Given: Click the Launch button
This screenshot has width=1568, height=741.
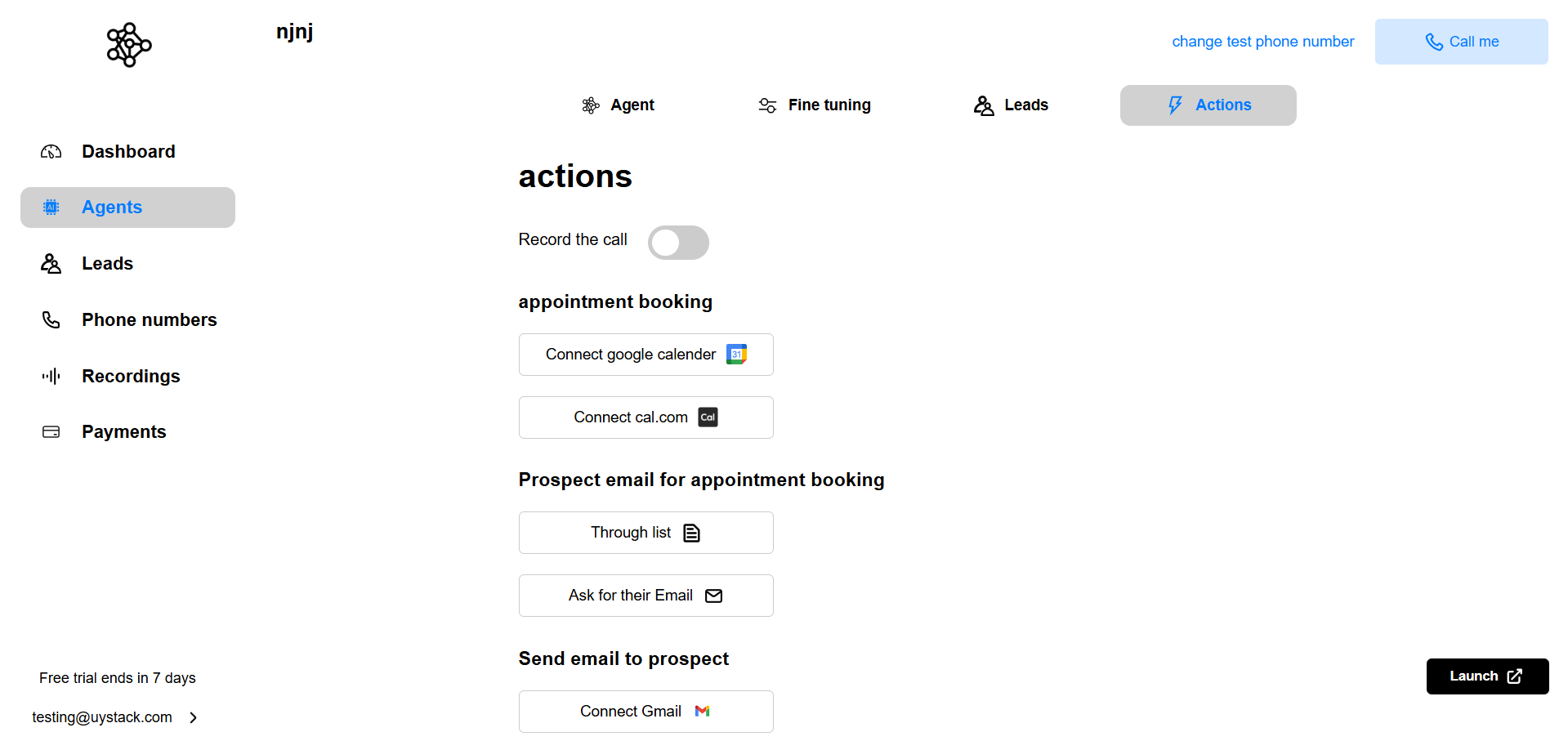Looking at the screenshot, I should click(1487, 676).
